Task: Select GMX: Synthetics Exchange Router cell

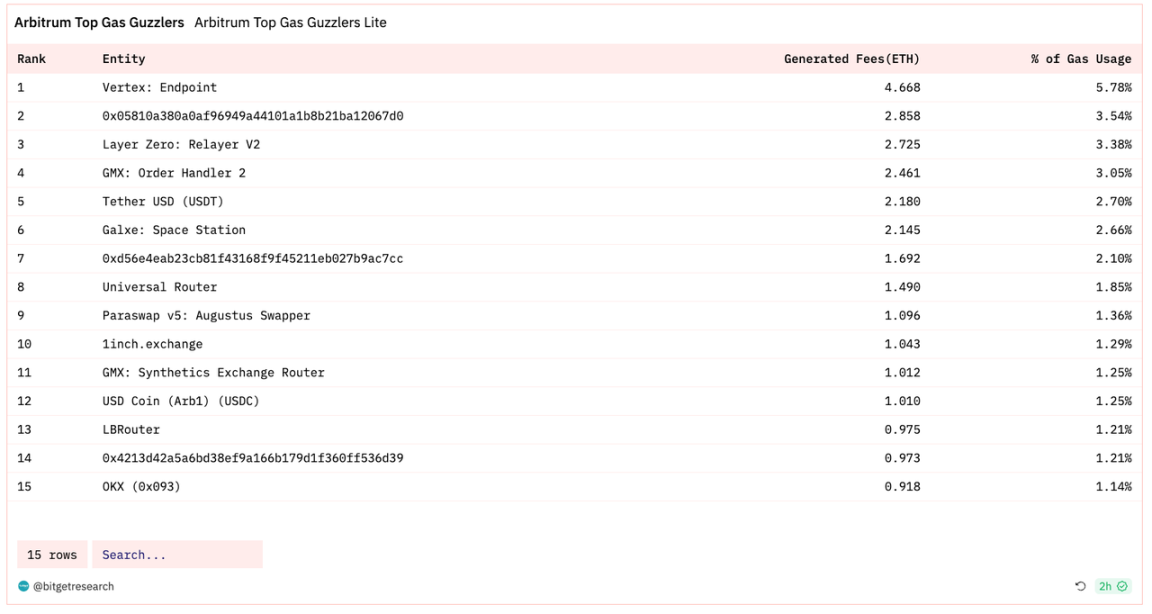Action: tap(213, 372)
